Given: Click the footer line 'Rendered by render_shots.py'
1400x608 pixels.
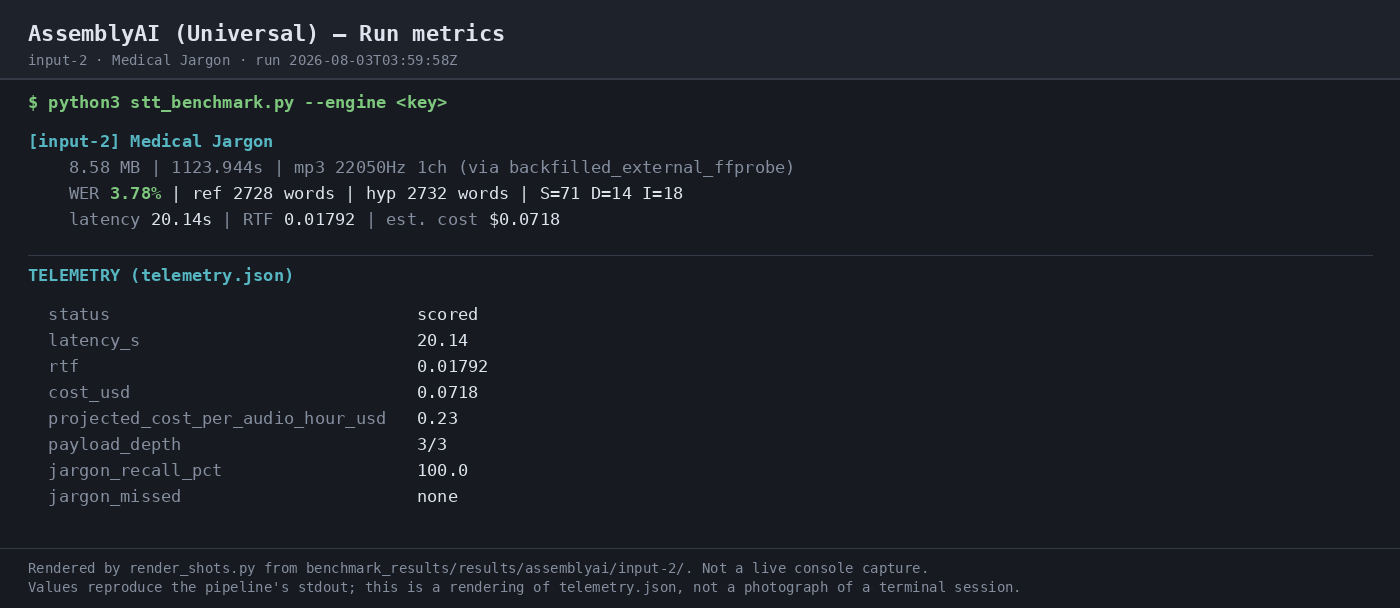Looking at the screenshot, I should click(x=478, y=569).
